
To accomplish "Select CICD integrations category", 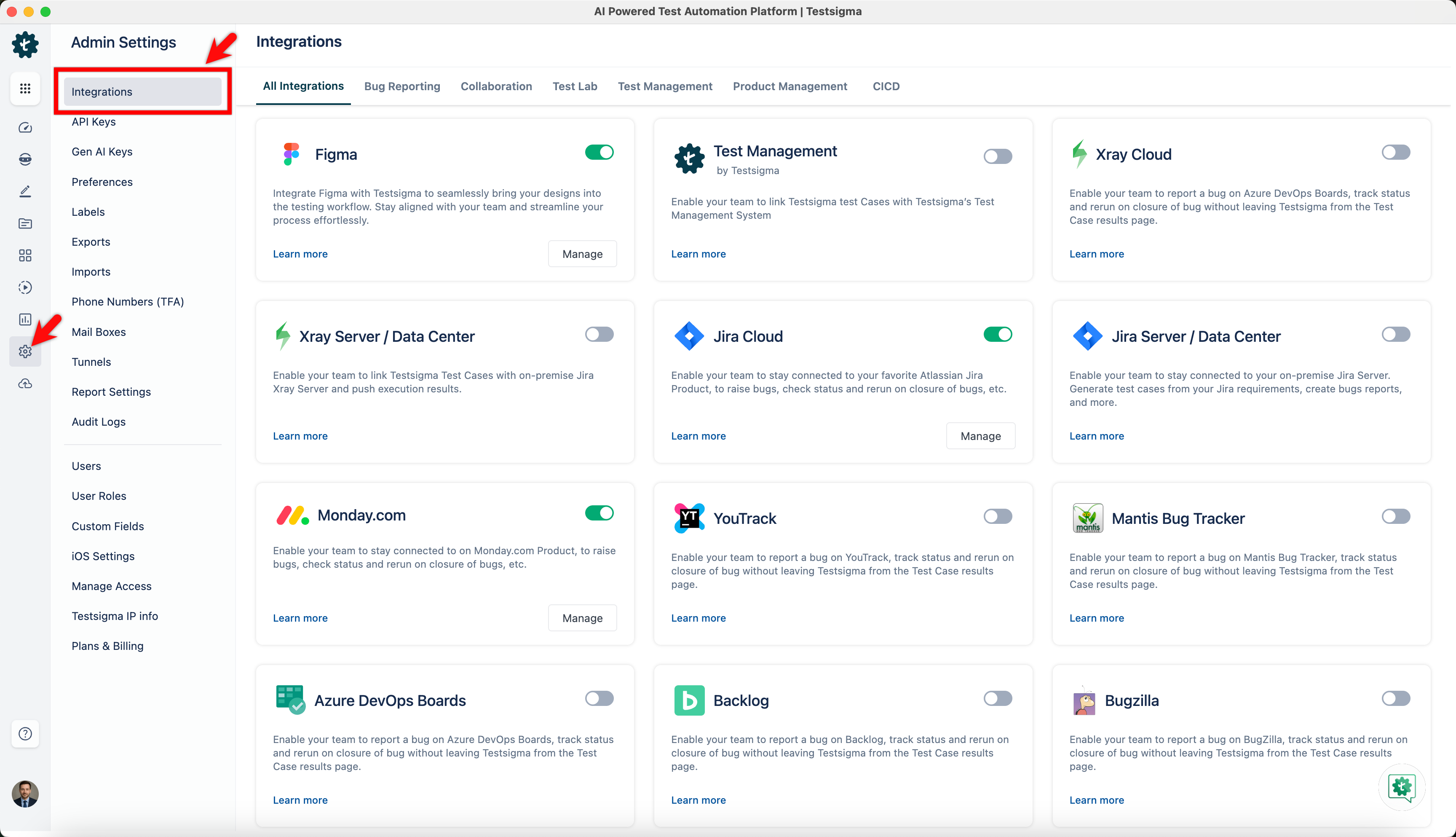I will pos(886,86).
